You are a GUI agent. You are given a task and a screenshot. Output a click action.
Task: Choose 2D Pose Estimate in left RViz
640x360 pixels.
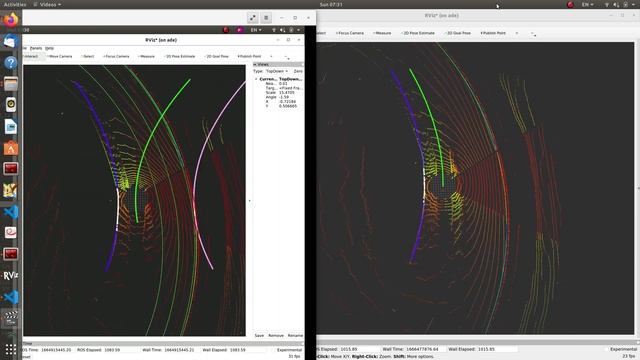pos(180,56)
